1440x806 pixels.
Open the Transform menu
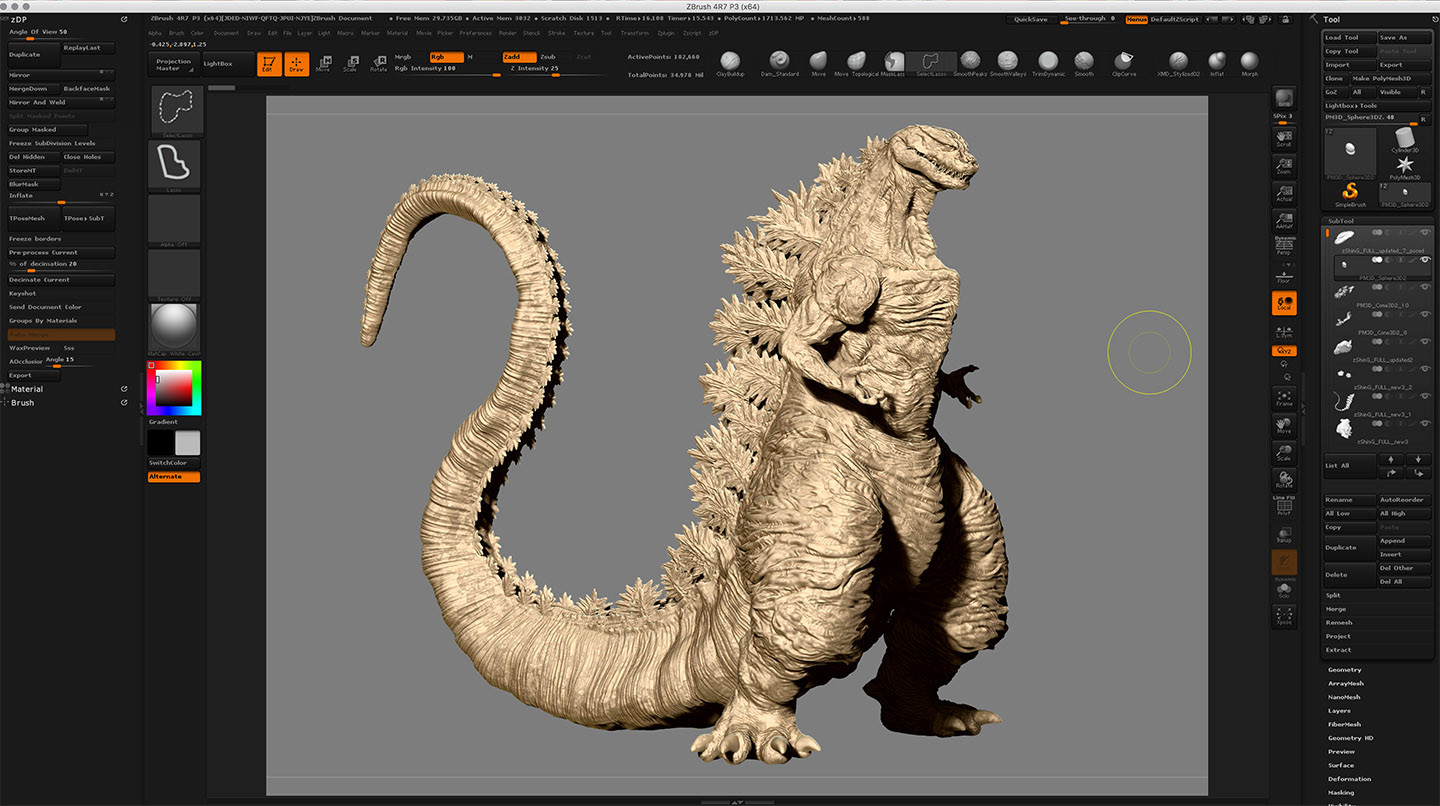[634, 33]
